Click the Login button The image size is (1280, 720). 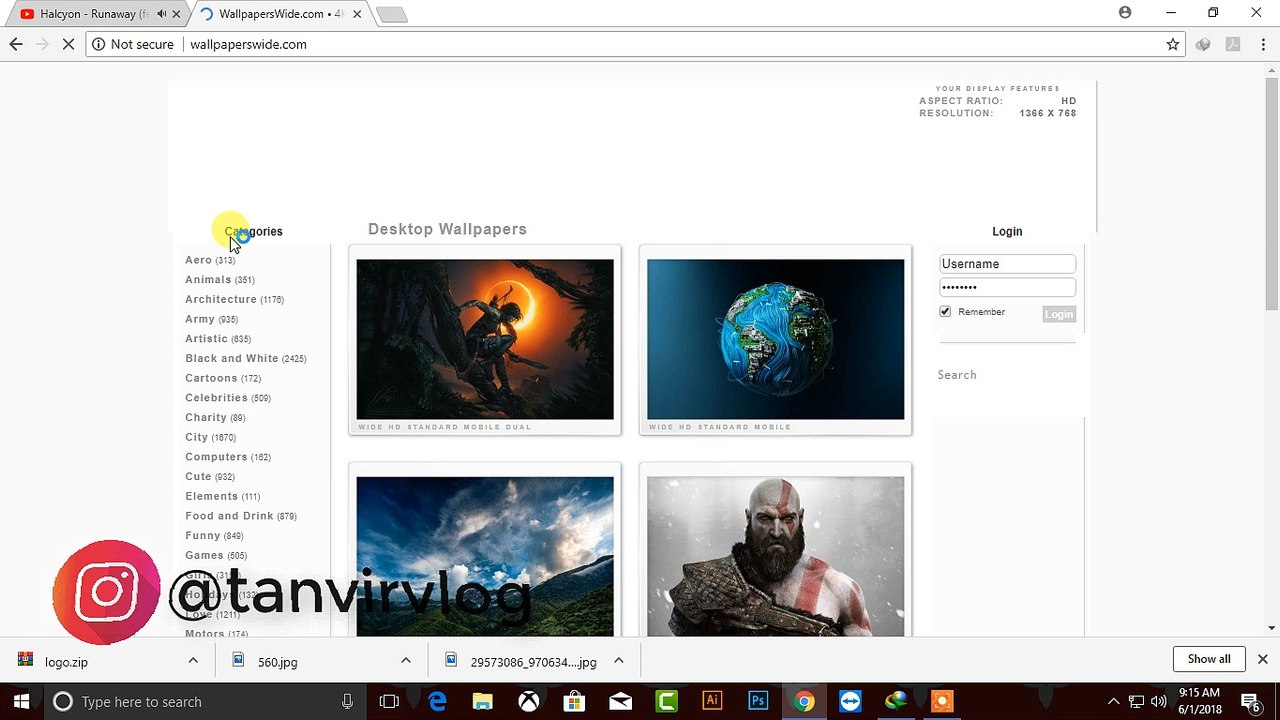(1058, 314)
